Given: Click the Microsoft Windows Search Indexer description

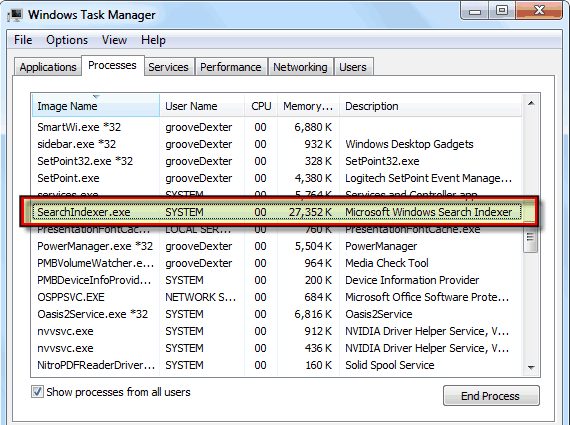Looking at the screenshot, I should coord(429,212).
